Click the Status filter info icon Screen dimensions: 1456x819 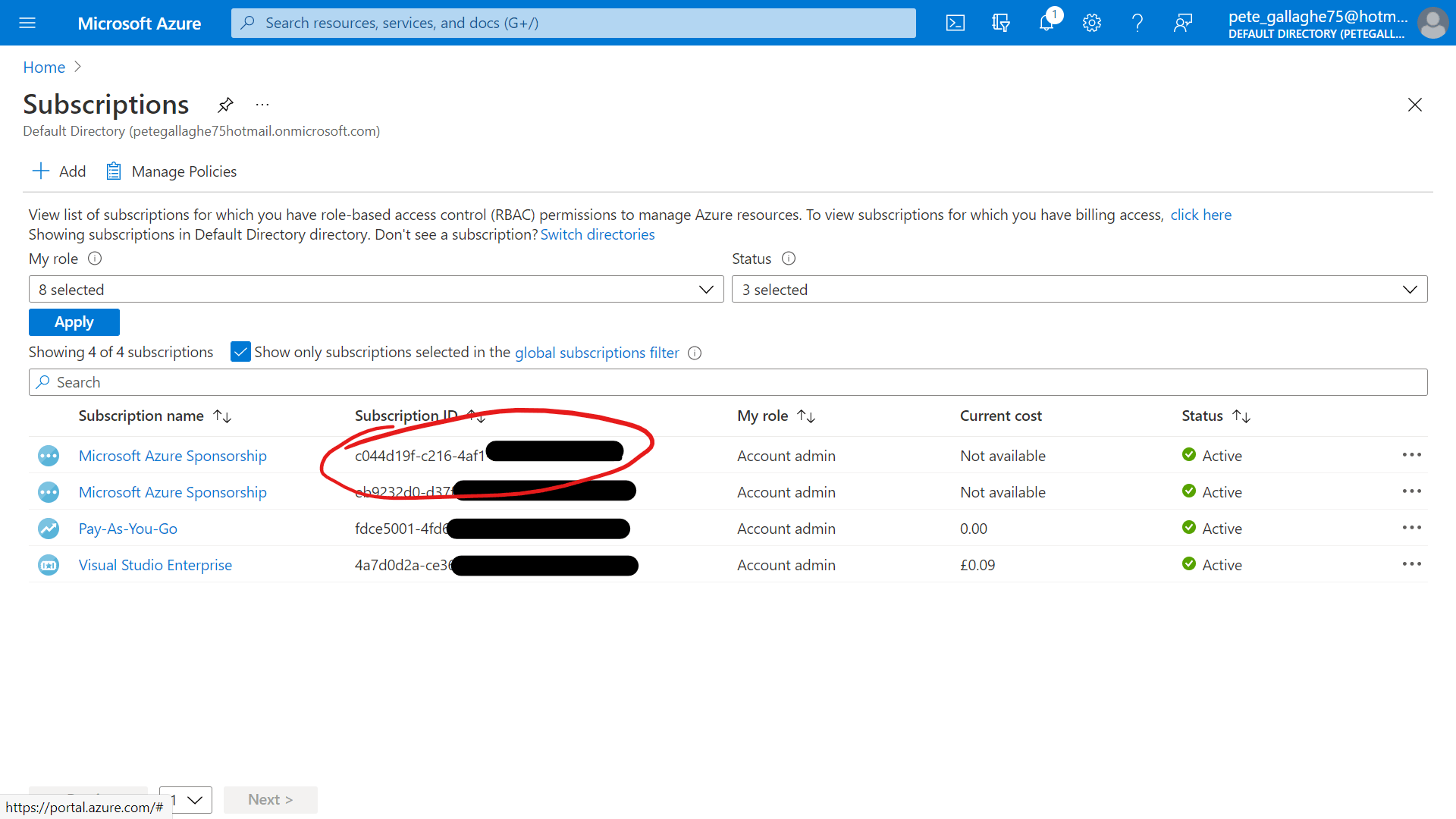(x=789, y=259)
